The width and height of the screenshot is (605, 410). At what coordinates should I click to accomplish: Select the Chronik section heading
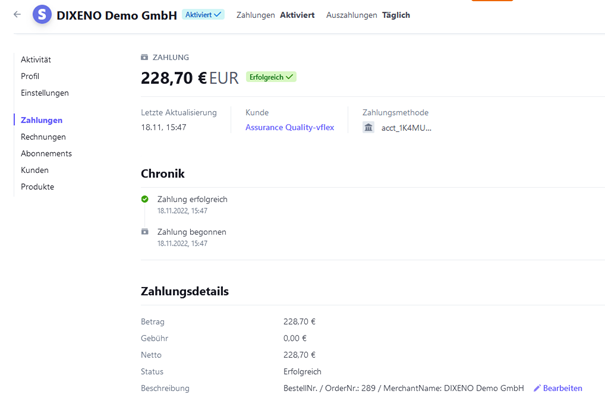coord(162,174)
